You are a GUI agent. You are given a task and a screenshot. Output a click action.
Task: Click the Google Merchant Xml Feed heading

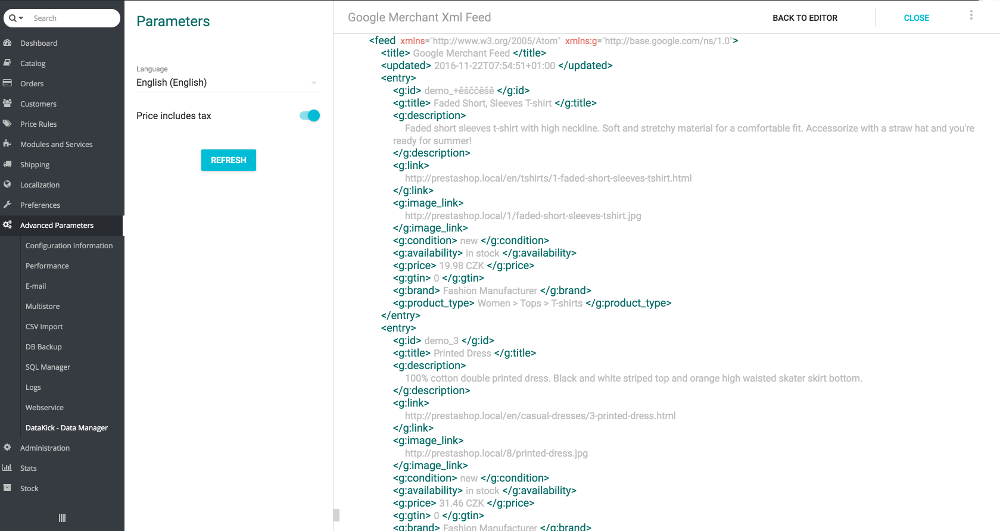tap(419, 17)
